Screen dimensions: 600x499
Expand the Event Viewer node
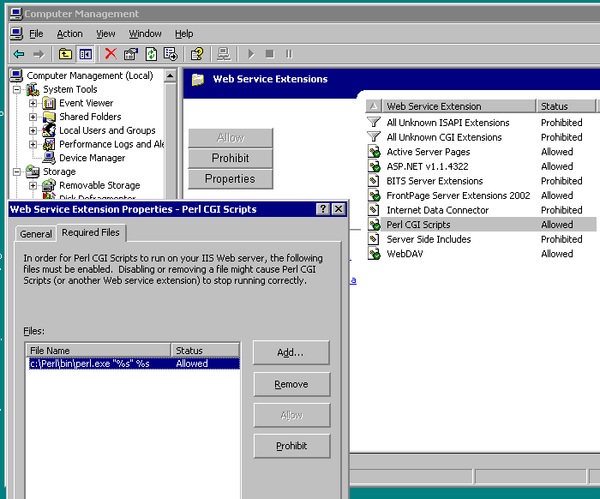coord(33,103)
